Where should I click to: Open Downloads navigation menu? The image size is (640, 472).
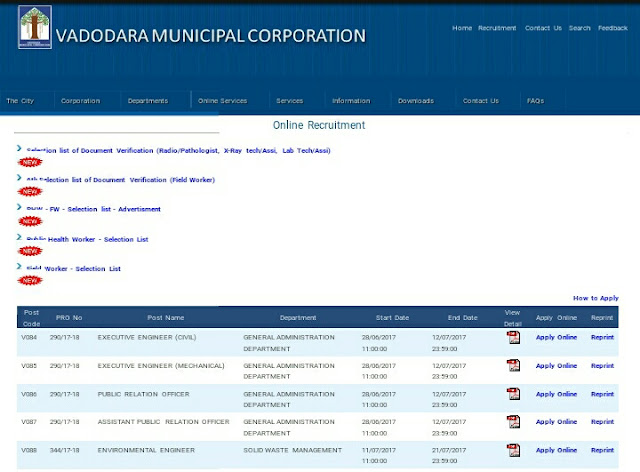click(416, 101)
